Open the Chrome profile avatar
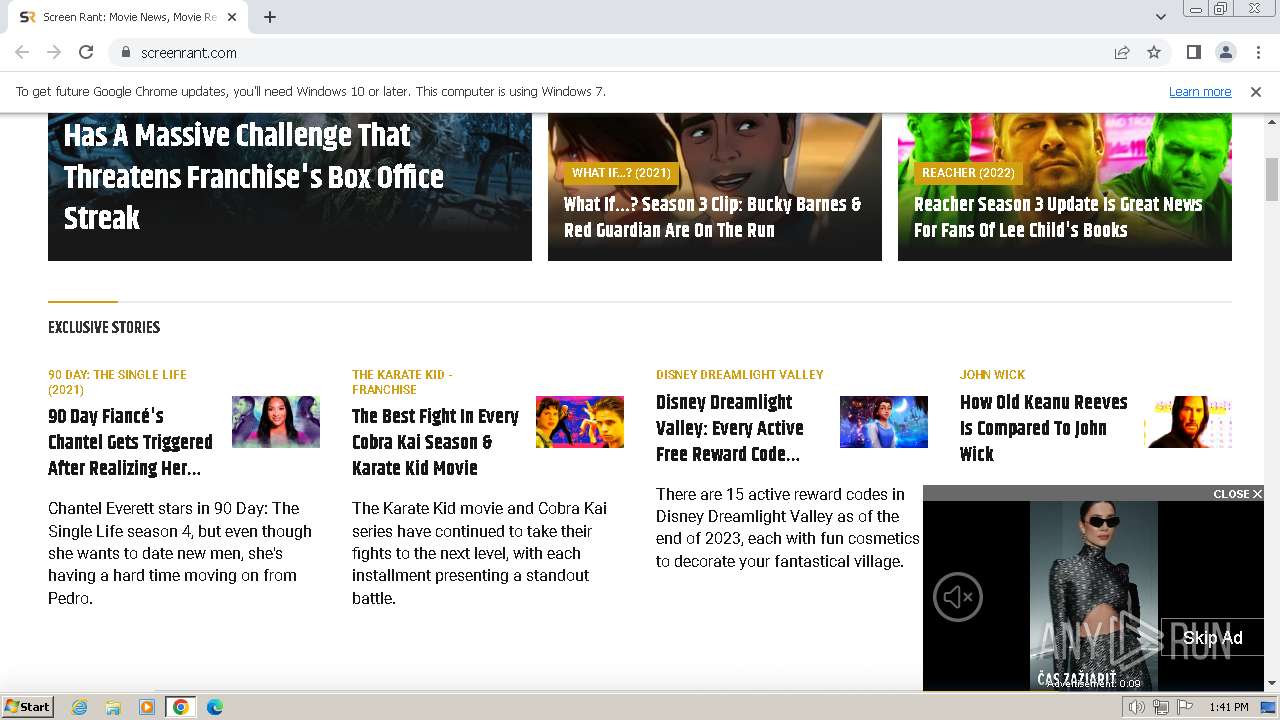 [1225, 52]
